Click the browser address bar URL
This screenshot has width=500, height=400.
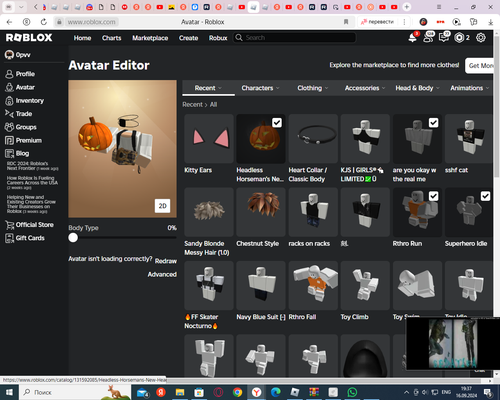coord(91,22)
